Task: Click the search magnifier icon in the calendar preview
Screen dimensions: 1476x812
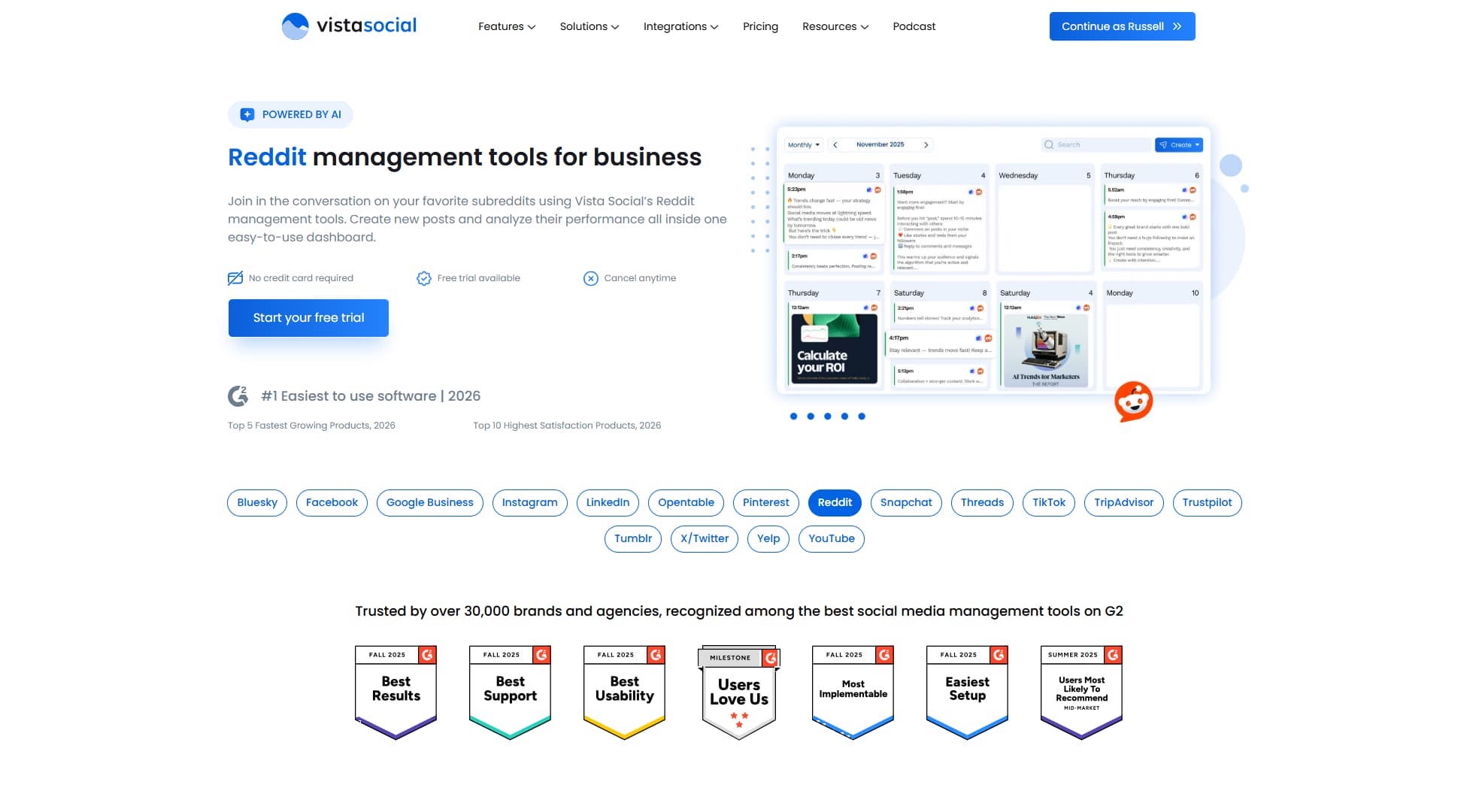Action: (x=1047, y=144)
